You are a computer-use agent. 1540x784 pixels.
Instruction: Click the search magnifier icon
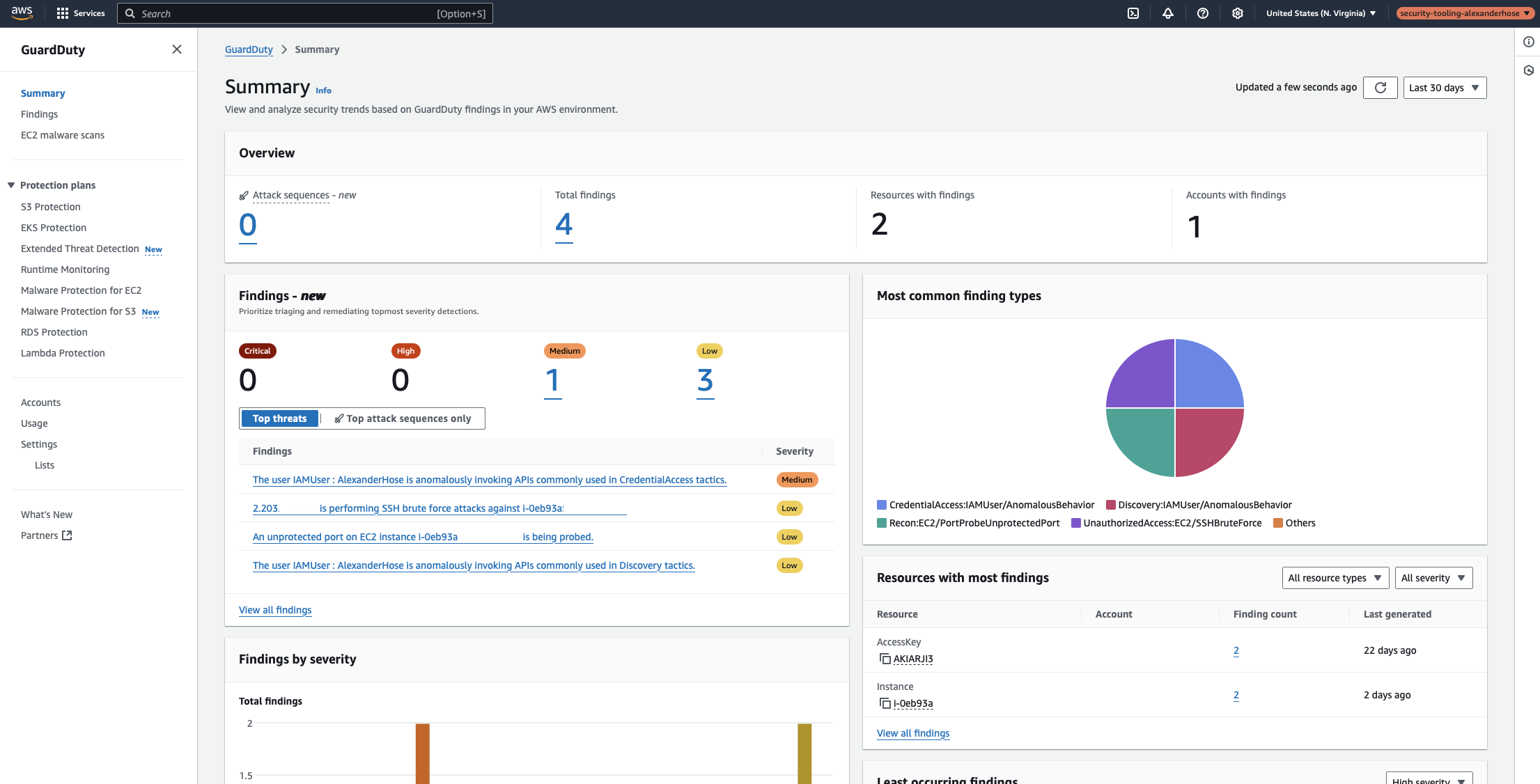pyautogui.click(x=130, y=13)
